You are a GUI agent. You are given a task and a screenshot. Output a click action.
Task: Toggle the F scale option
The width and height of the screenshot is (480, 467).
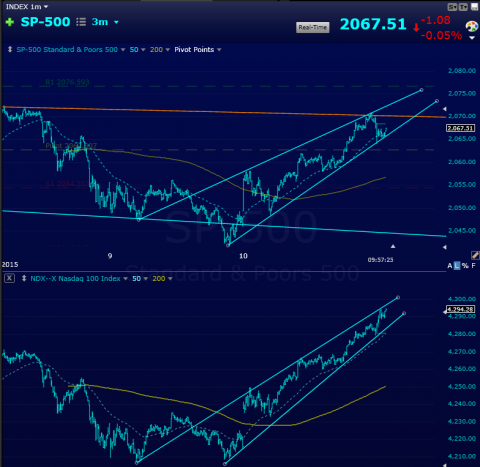(x=473, y=266)
